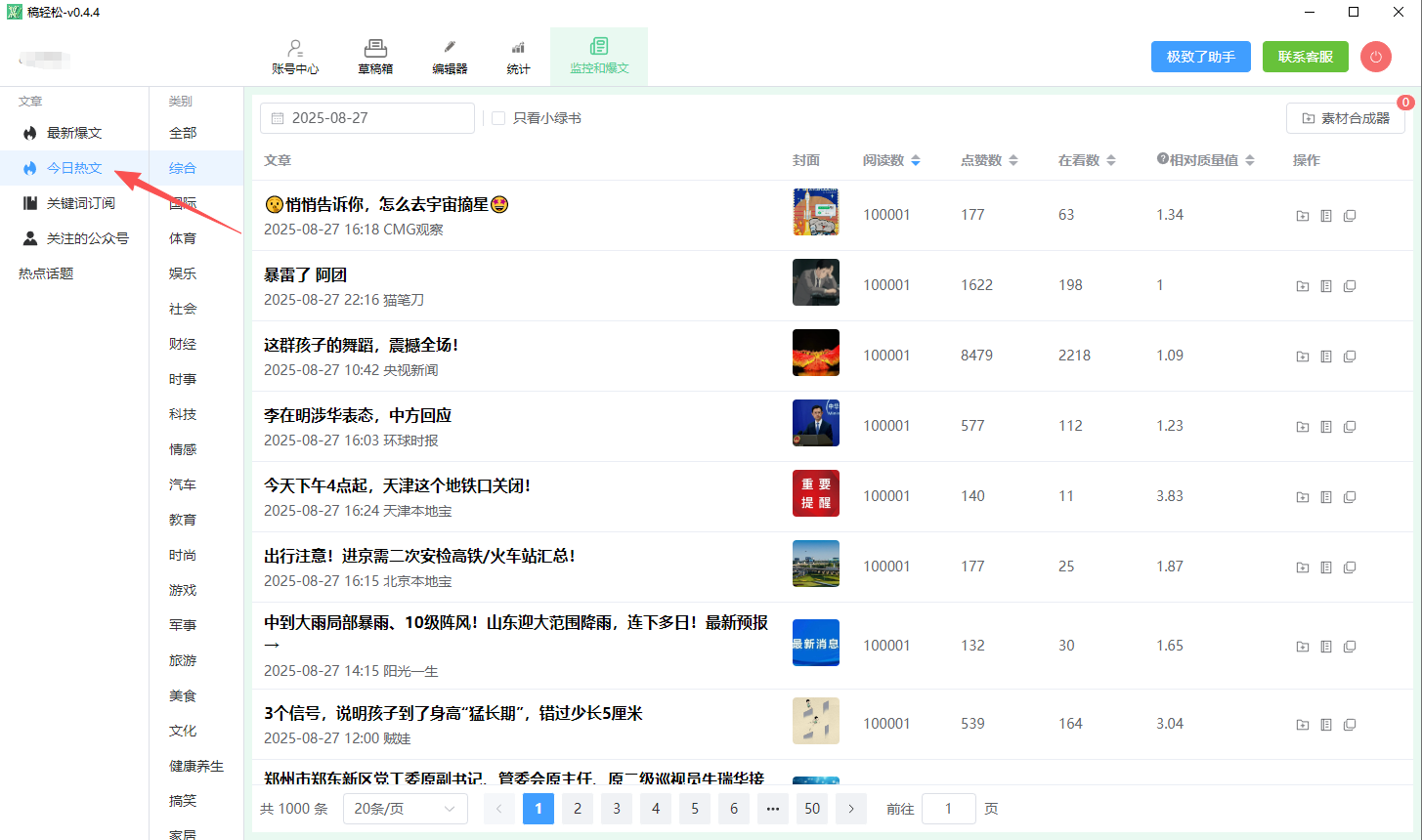This screenshot has width=1422, height=840.
Task: Click the 1.34 quality value cell
Action: click(1170, 215)
